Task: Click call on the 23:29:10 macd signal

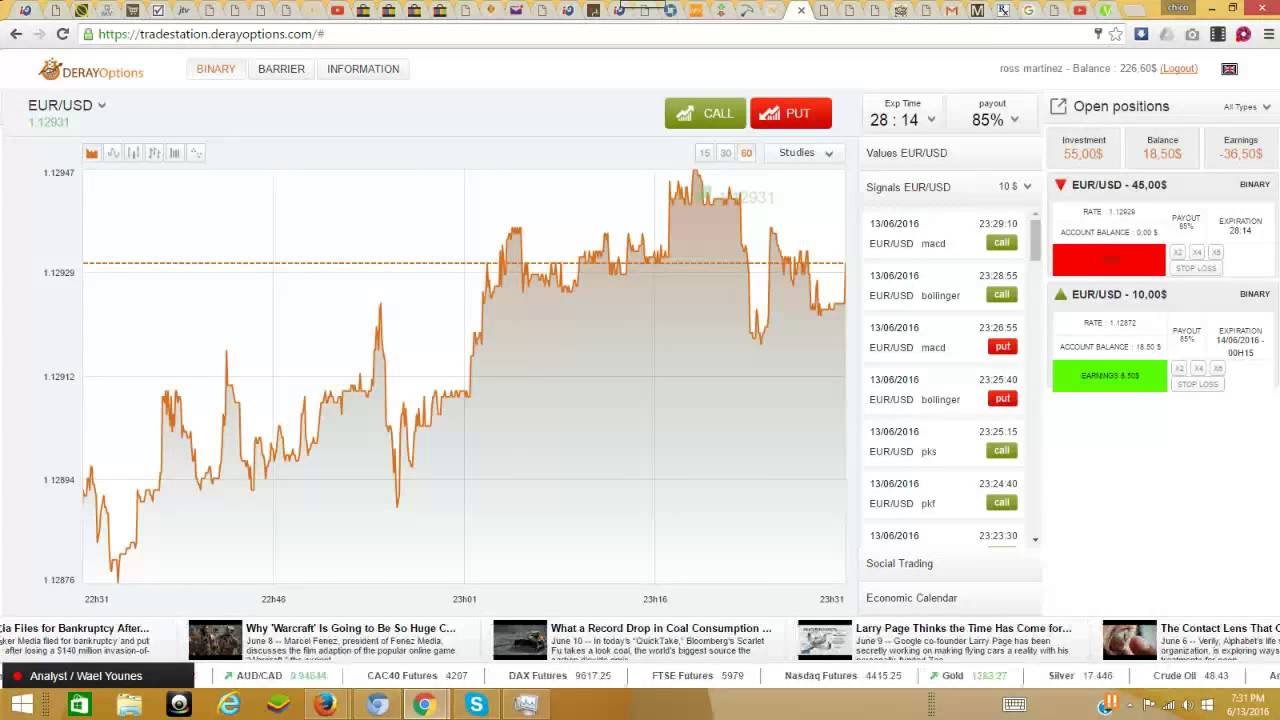Action: click(x=1002, y=243)
